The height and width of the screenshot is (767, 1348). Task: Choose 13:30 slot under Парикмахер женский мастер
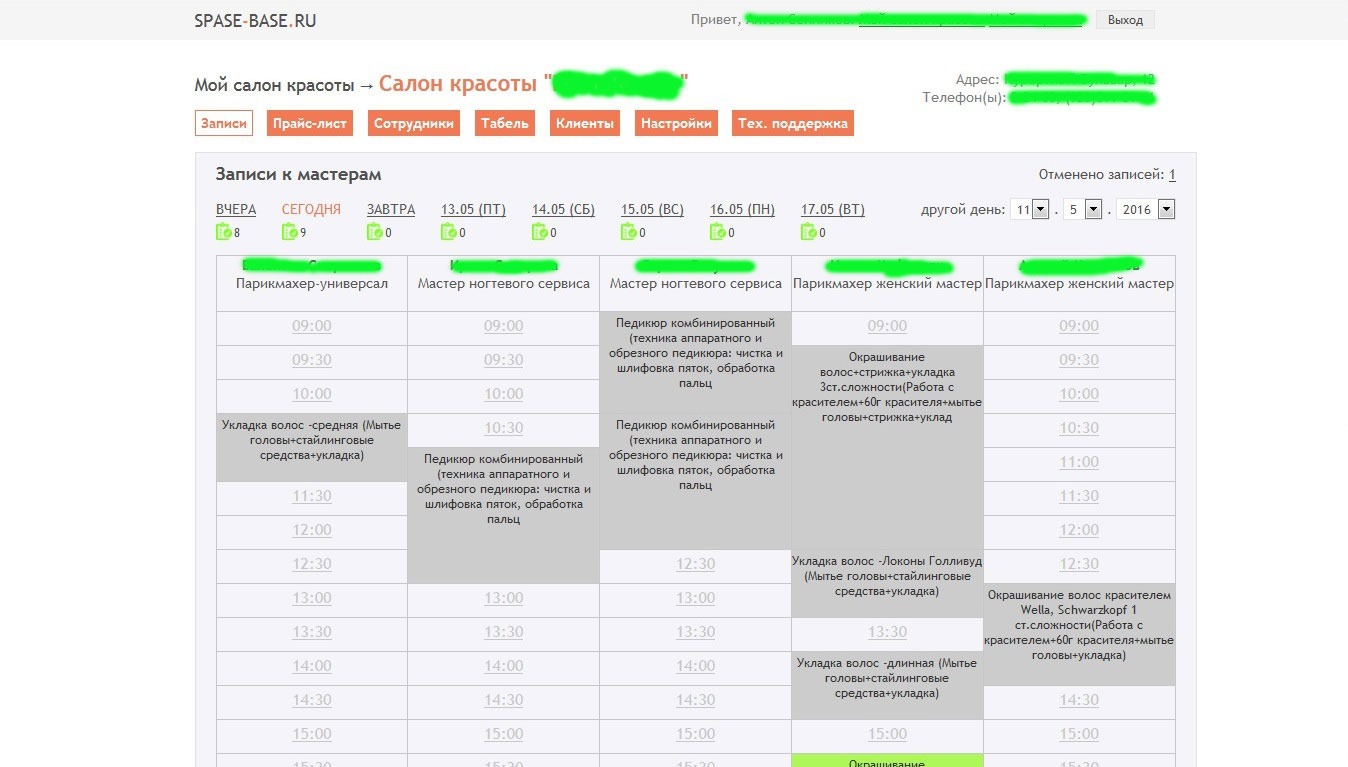coord(888,632)
